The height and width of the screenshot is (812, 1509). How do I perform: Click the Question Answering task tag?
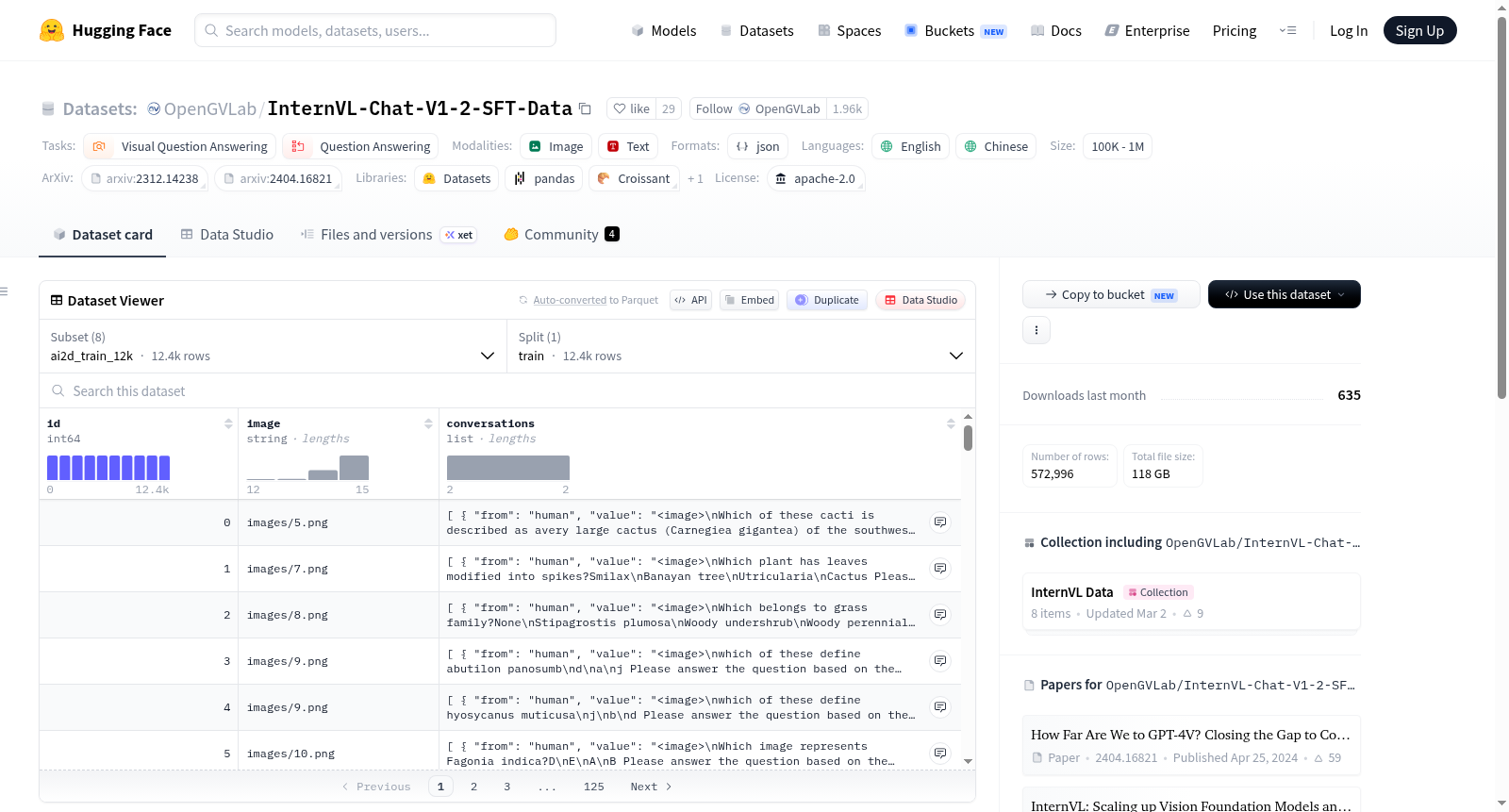click(x=360, y=146)
